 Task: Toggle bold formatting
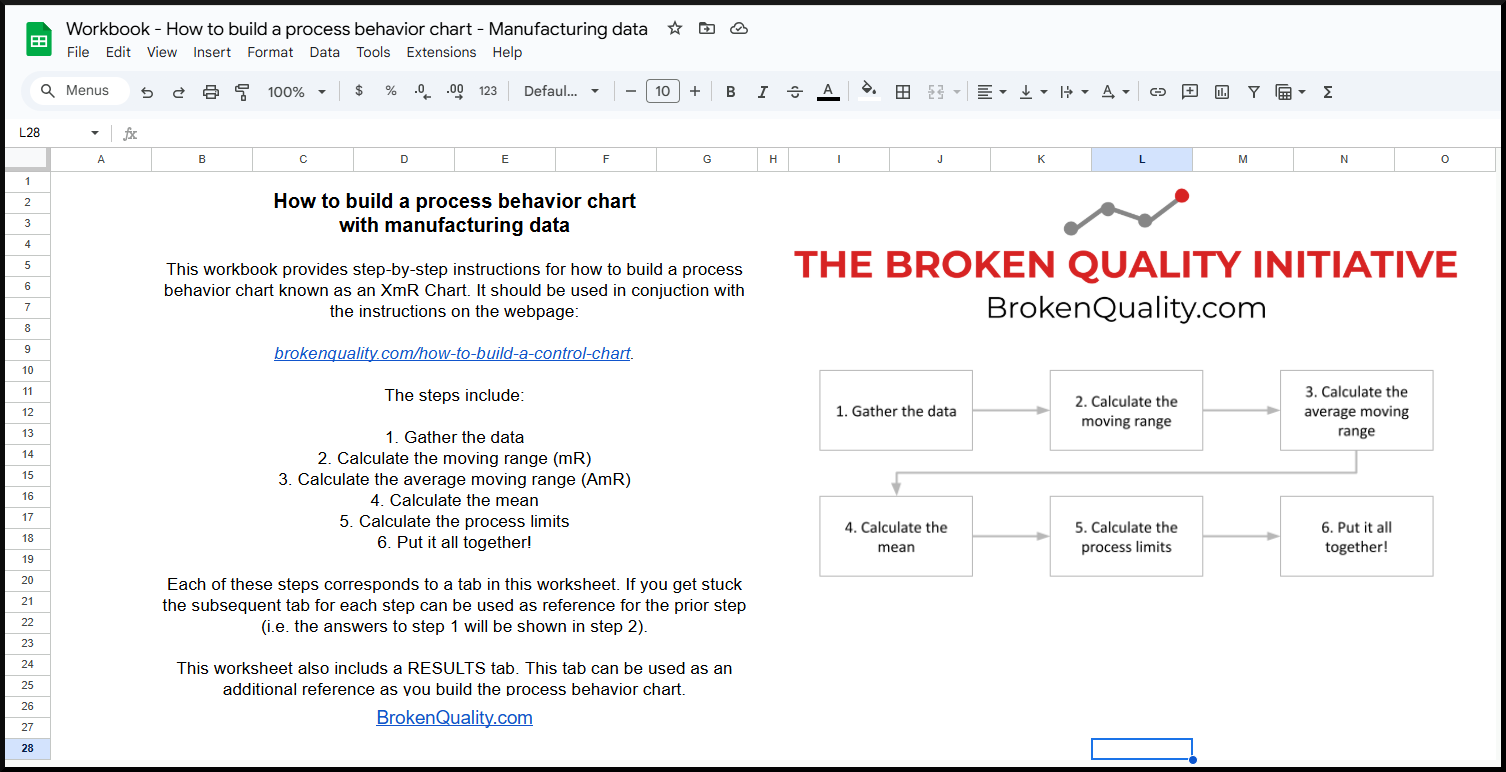(731, 92)
